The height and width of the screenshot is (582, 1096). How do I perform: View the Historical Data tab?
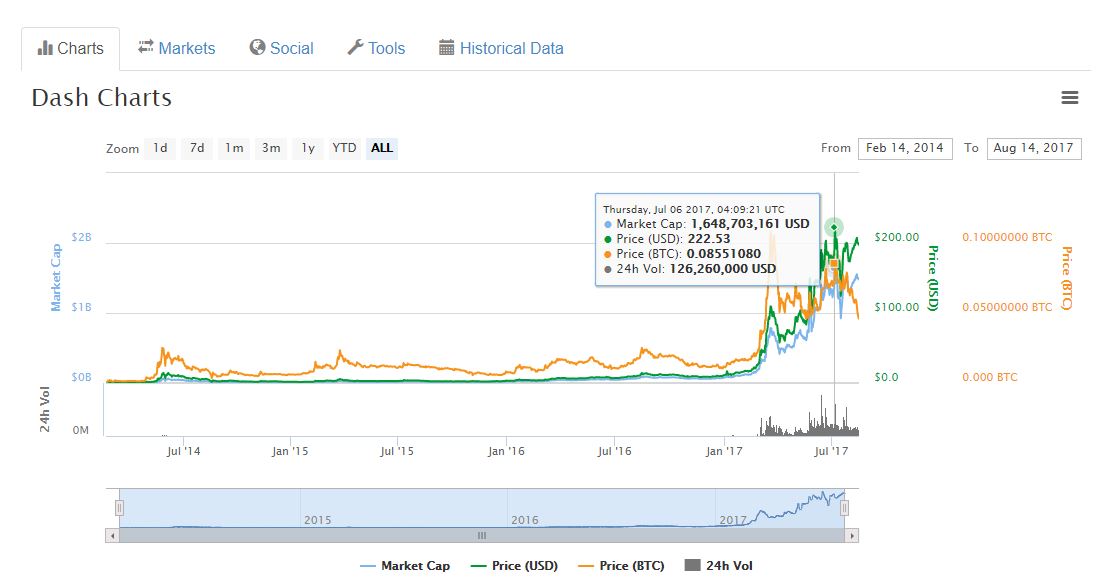click(x=501, y=48)
